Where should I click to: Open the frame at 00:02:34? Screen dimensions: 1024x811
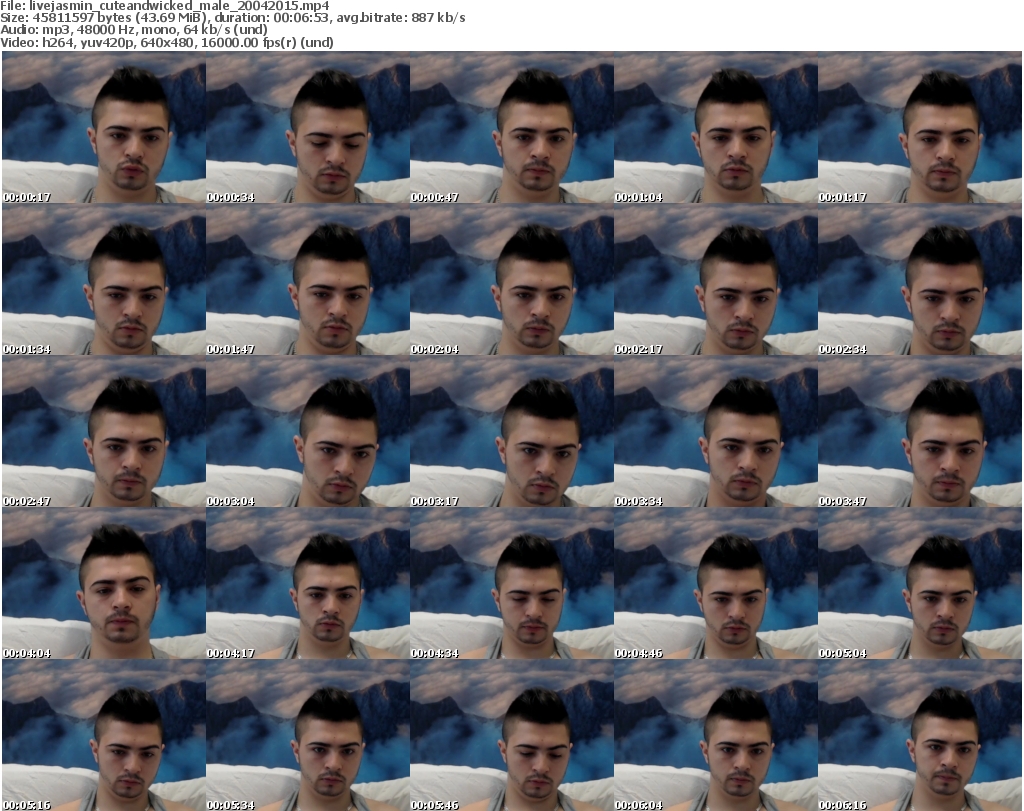click(x=920, y=279)
